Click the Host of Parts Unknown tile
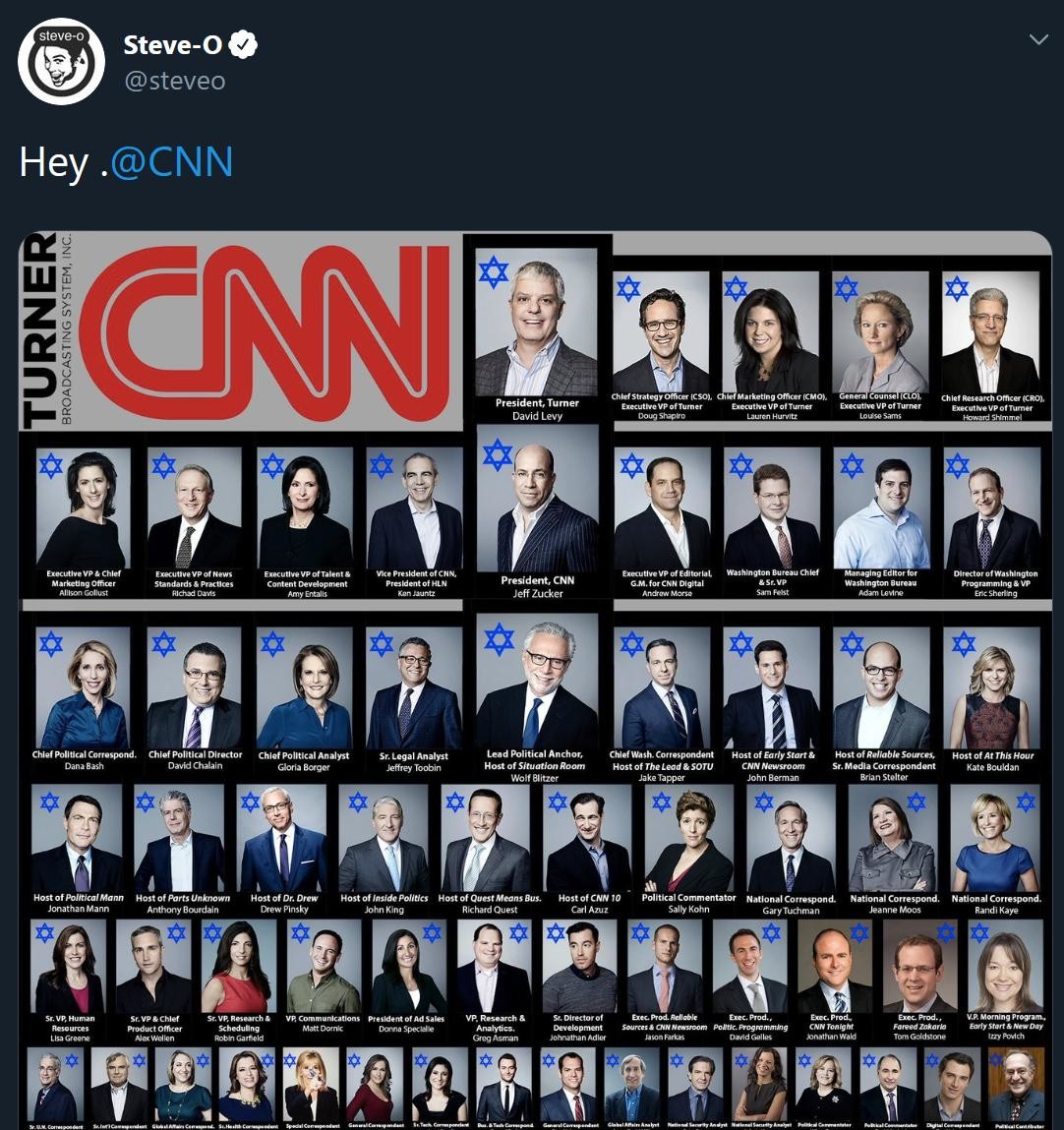Image resolution: width=1064 pixels, height=1130 pixels. pyautogui.click(x=182, y=849)
